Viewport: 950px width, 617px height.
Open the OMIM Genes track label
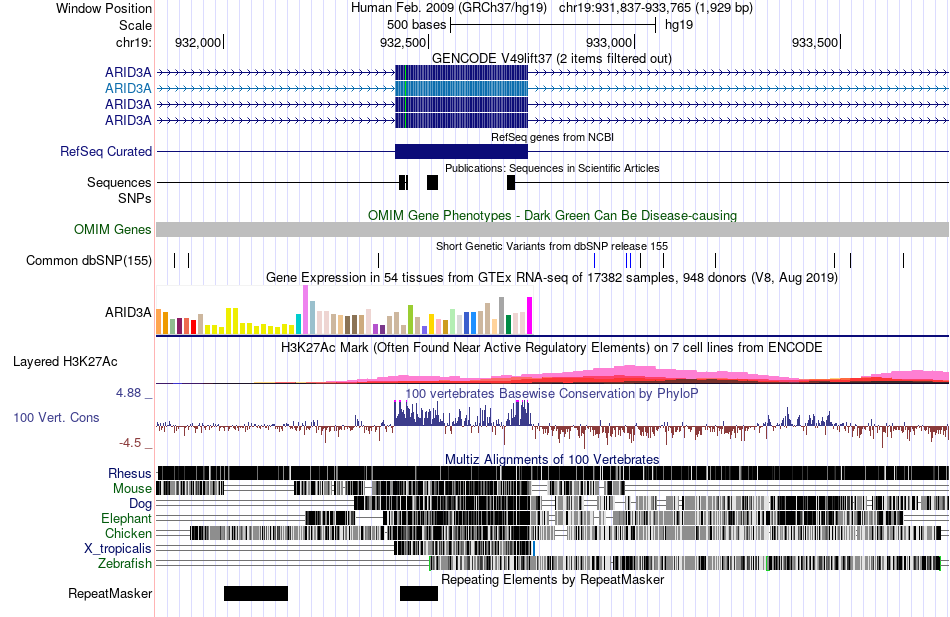coord(113,230)
